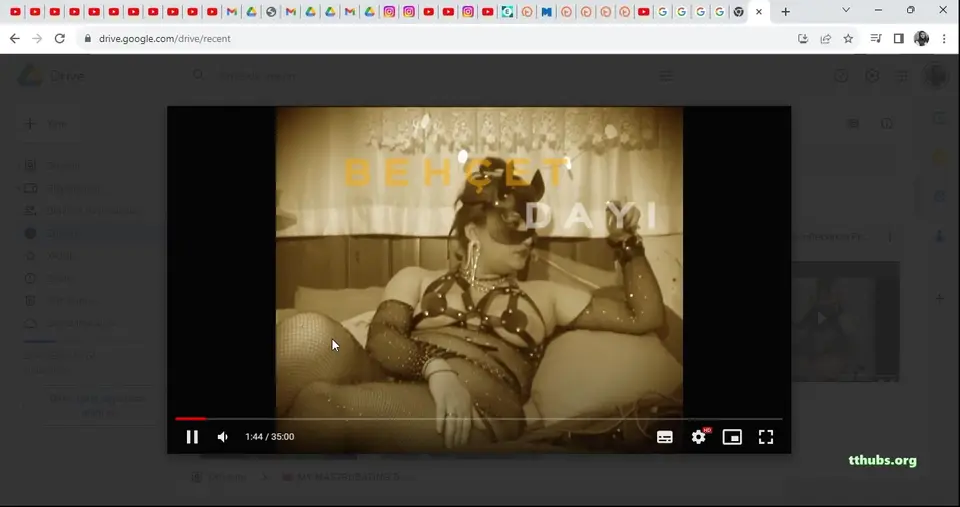Open a new browser tab

786,11
